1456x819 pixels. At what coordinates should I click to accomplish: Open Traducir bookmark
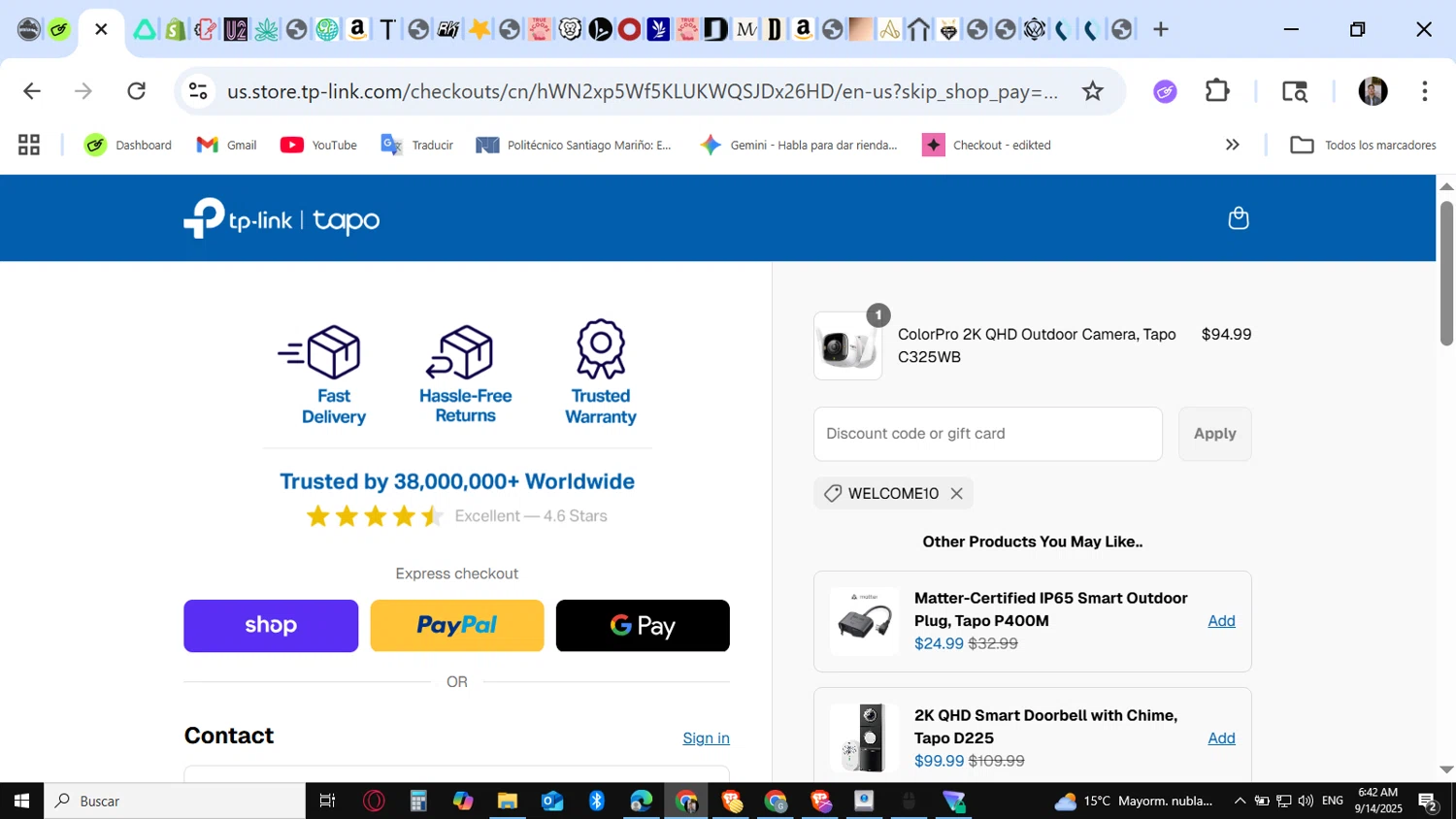(417, 145)
